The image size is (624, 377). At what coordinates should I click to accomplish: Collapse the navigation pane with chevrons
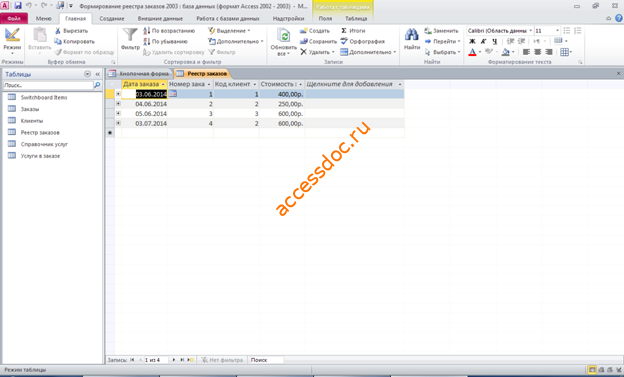pos(98,74)
